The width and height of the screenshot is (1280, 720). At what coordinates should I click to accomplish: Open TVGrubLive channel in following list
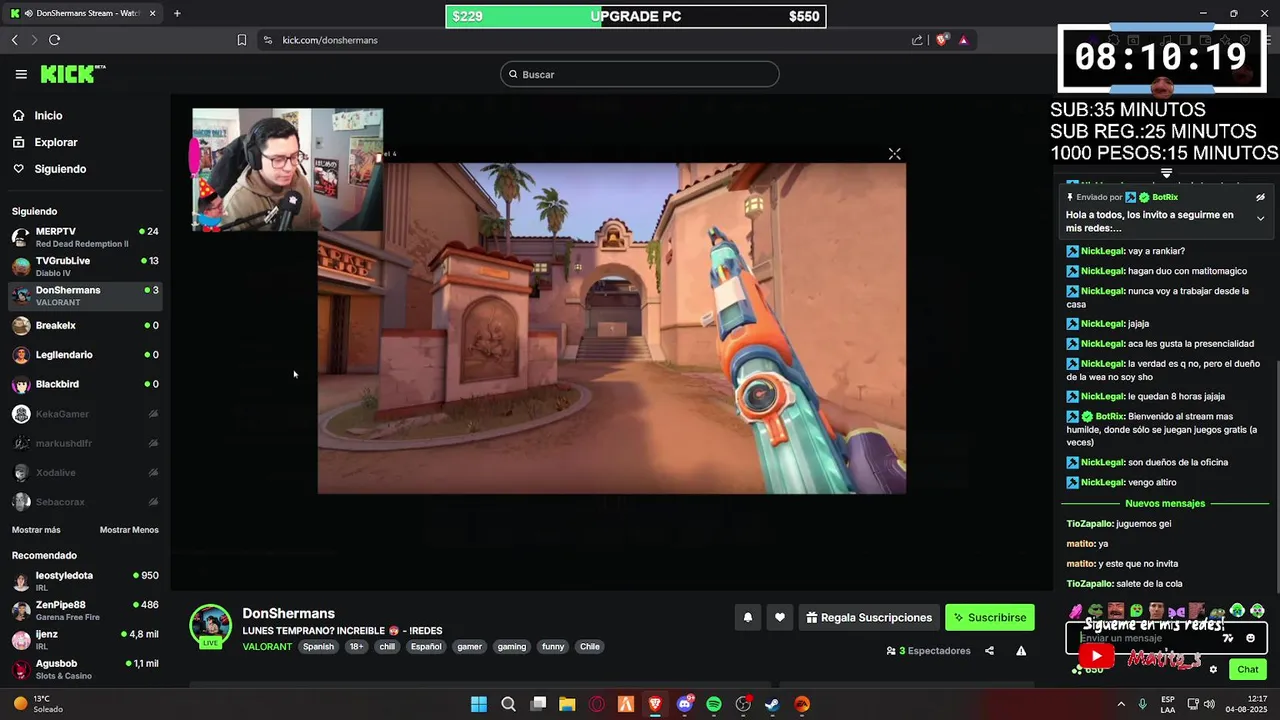[85, 266]
